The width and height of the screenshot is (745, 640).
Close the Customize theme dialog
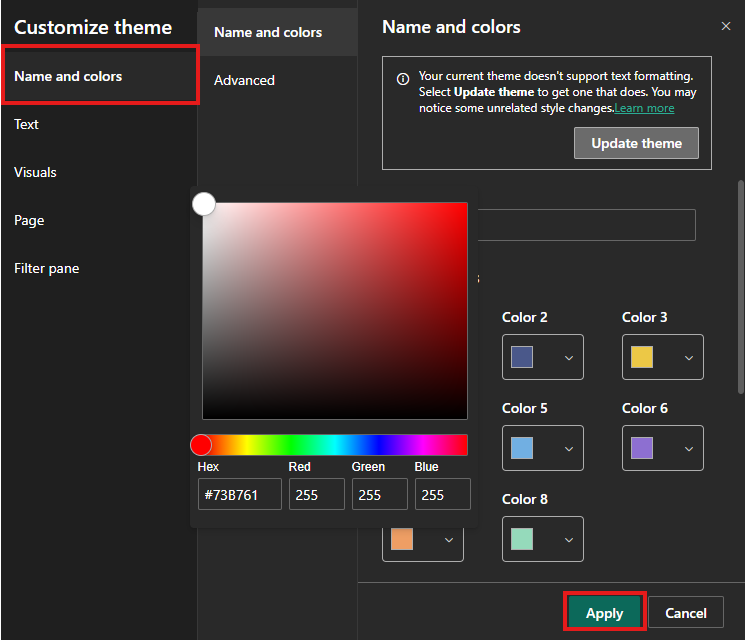click(x=726, y=27)
